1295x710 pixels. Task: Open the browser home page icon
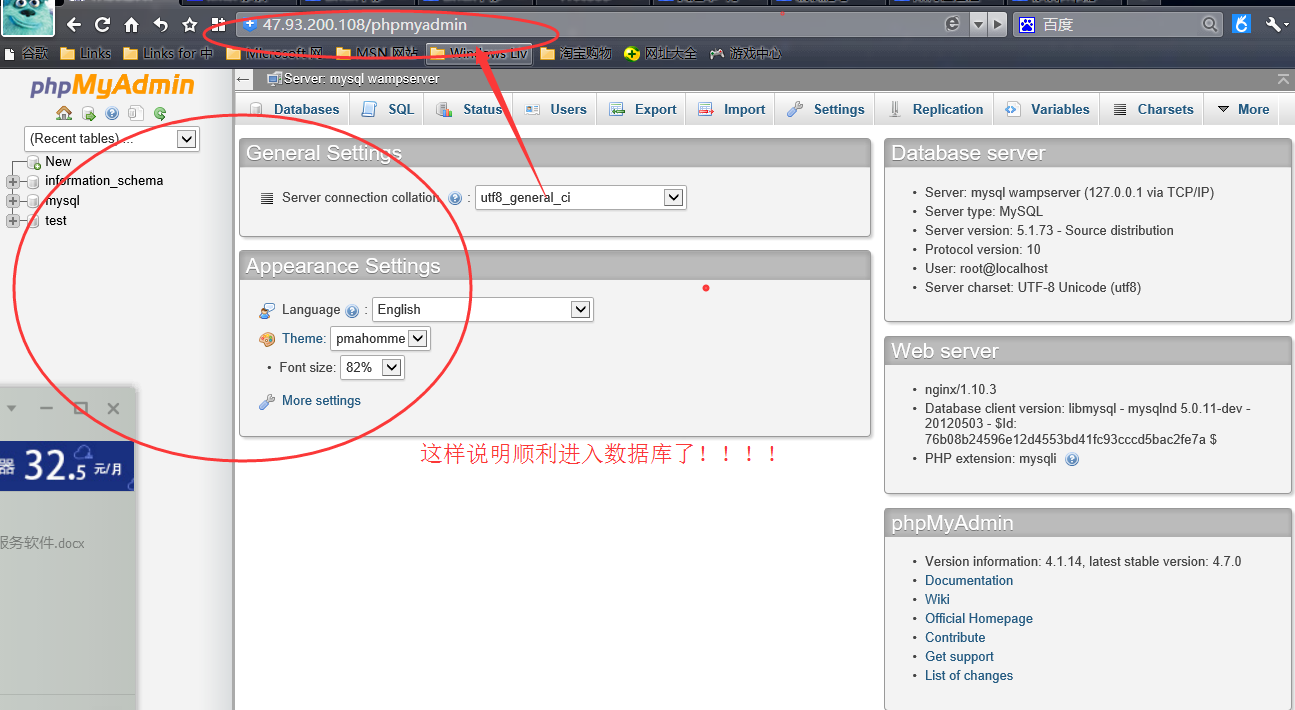click(x=131, y=25)
